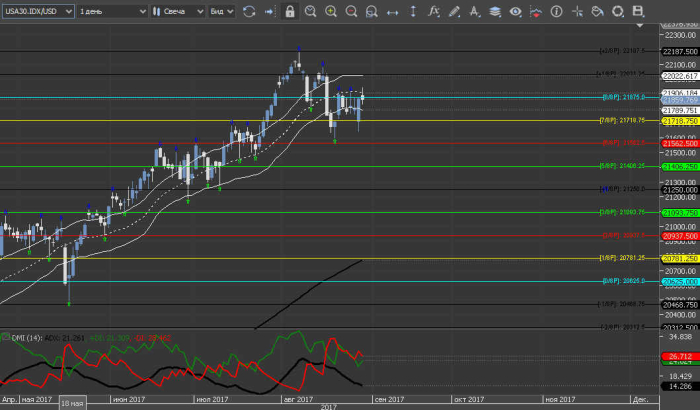The image size is (700, 410).
Task: Click the 'сен 2017' time axis label
Action: tap(389, 399)
